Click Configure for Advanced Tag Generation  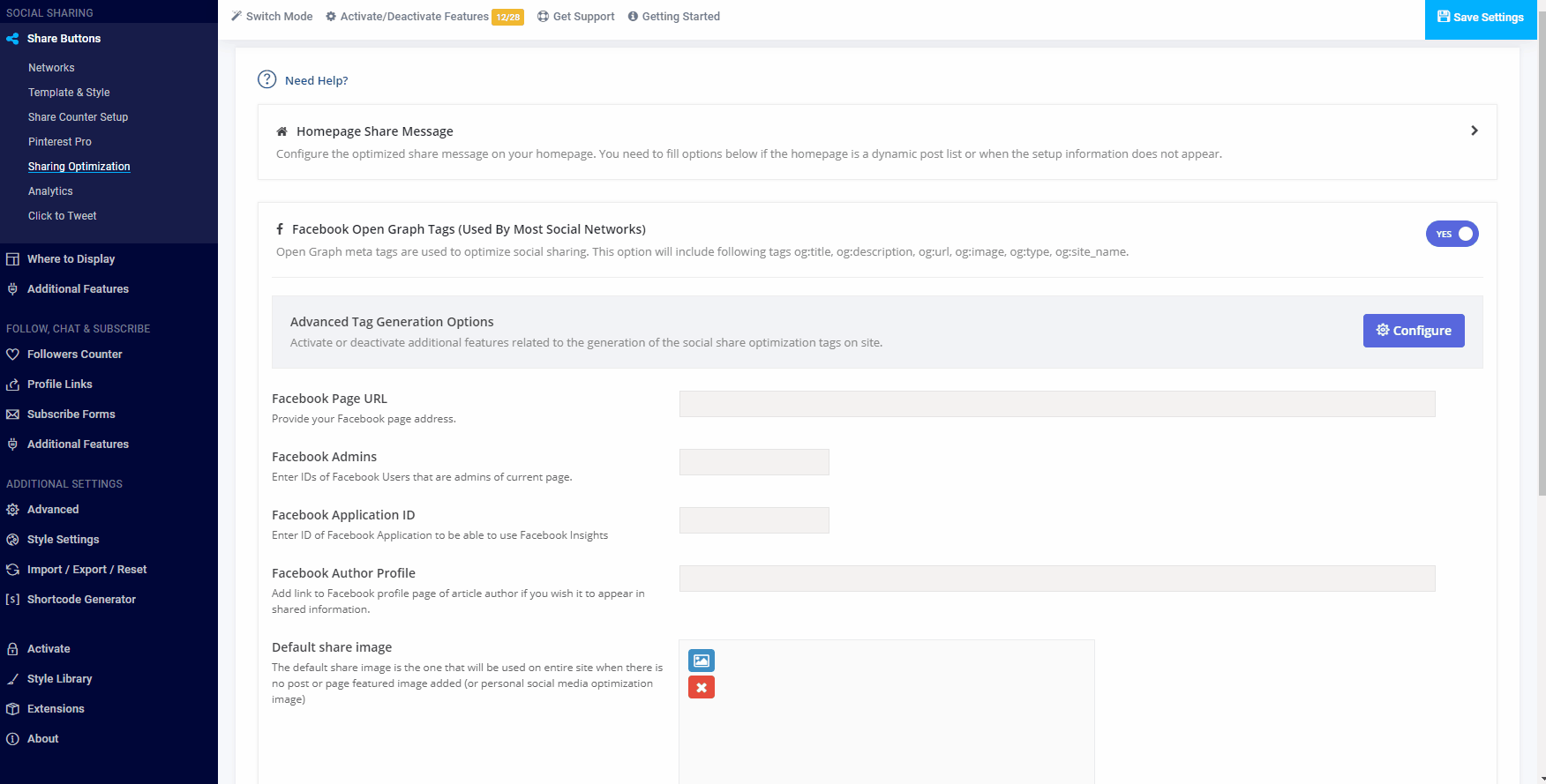[1413, 331]
